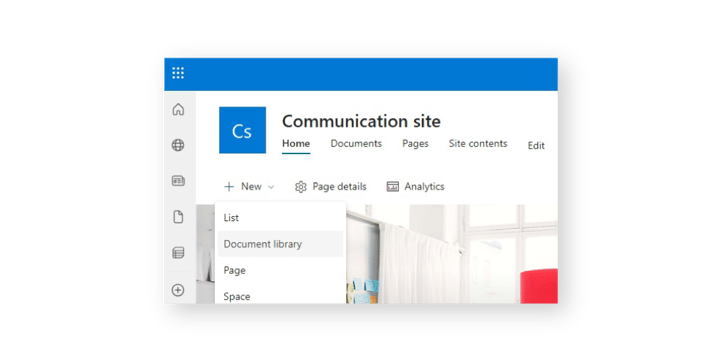The image size is (722, 361).
Task: Open Site contents in navigation
Action: [x=478, y=144]
